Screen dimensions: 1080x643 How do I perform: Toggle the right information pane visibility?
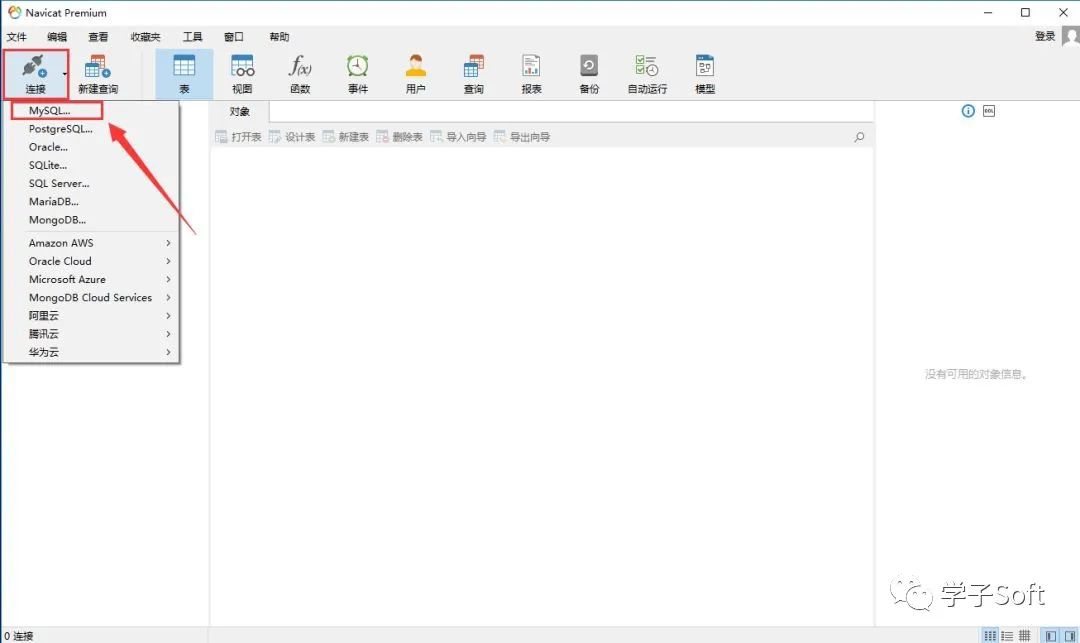click(1069, 635)
